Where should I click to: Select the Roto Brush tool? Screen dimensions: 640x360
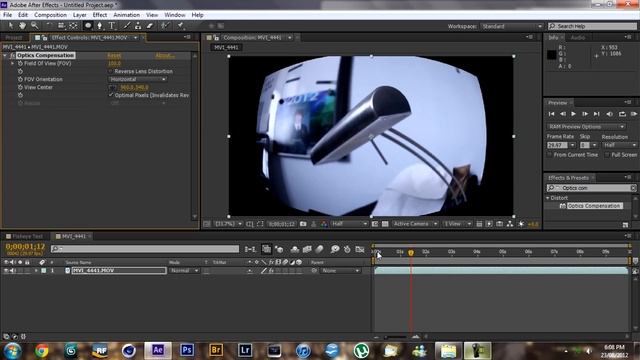[x=165, y=26]
